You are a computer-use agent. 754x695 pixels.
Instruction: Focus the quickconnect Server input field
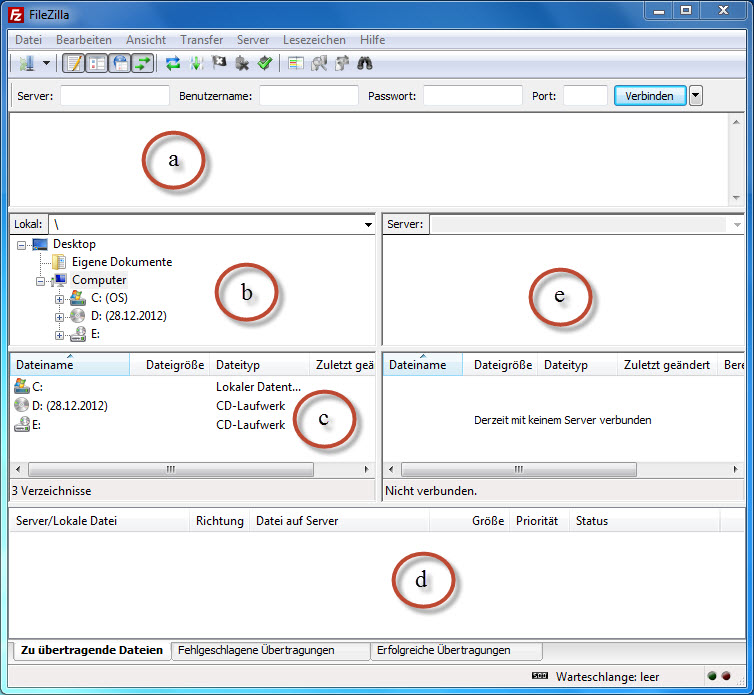point(115,96)
